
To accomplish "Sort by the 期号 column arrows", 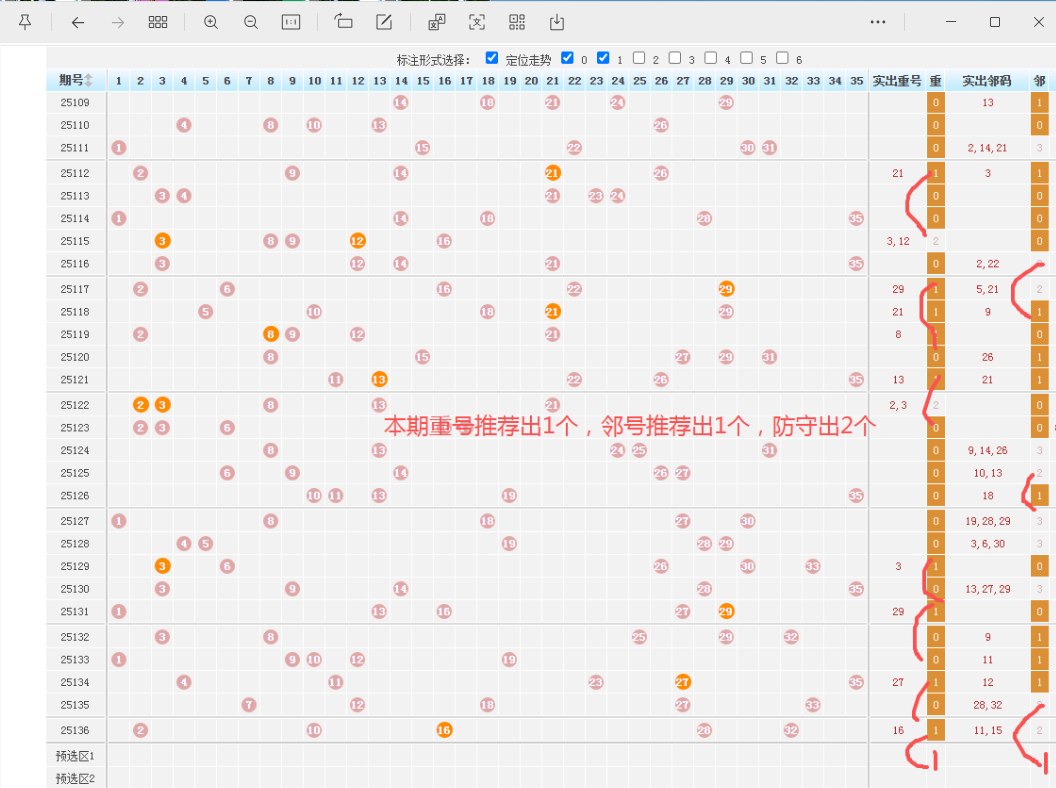I will coord(89,81).
